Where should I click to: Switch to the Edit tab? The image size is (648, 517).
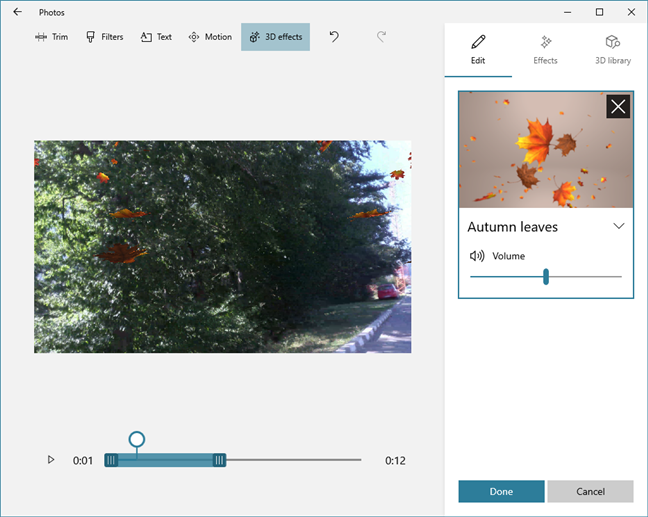[478, 50]
